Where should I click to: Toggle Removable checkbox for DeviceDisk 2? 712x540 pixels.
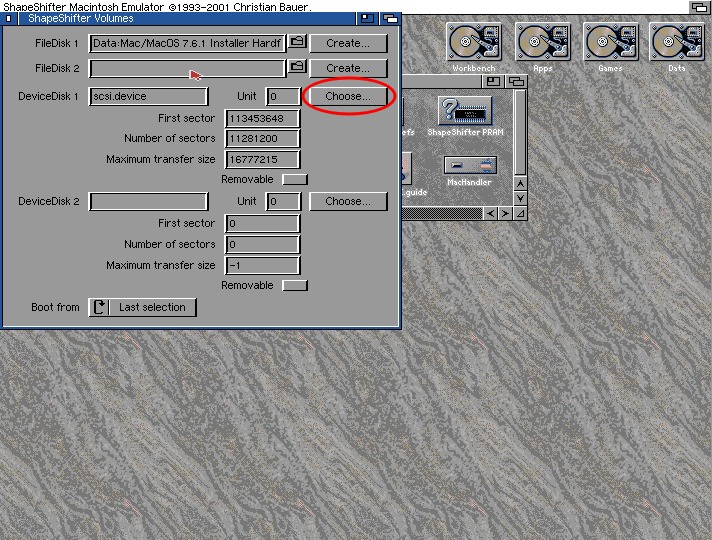click(295, 285)
